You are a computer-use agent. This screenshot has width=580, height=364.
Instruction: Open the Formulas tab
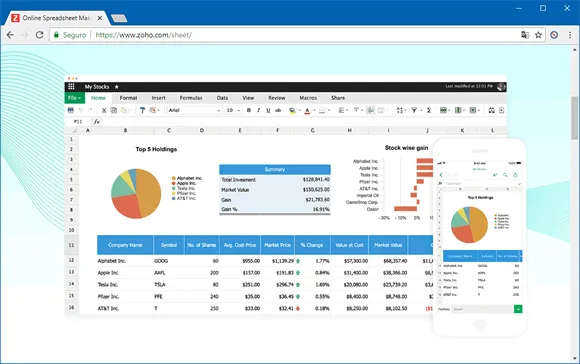tap(191, 98)
